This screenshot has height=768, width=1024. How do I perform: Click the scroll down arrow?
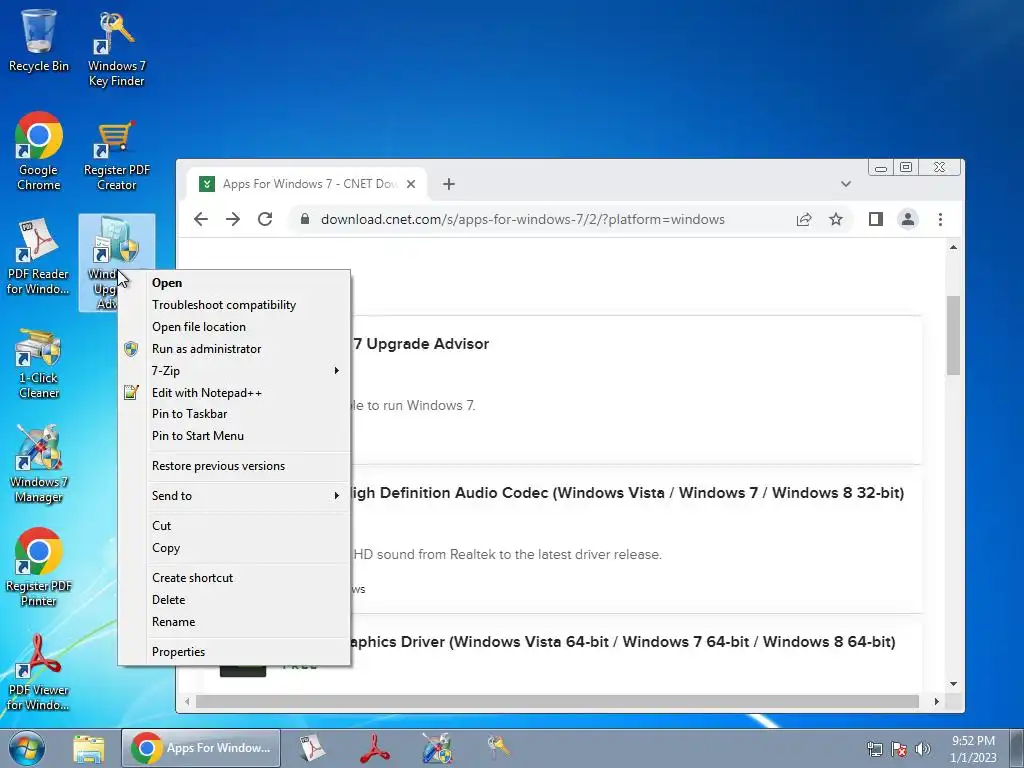click(953, 684)
